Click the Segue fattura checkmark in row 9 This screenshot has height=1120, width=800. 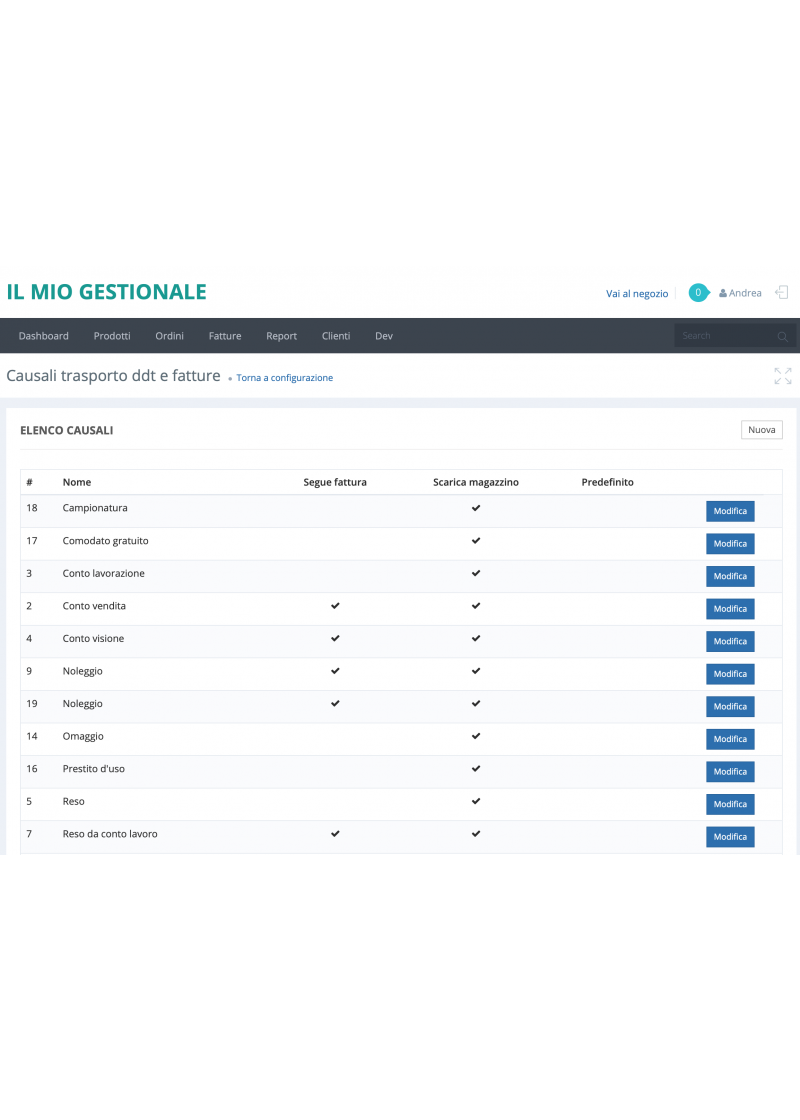(335, 671)
